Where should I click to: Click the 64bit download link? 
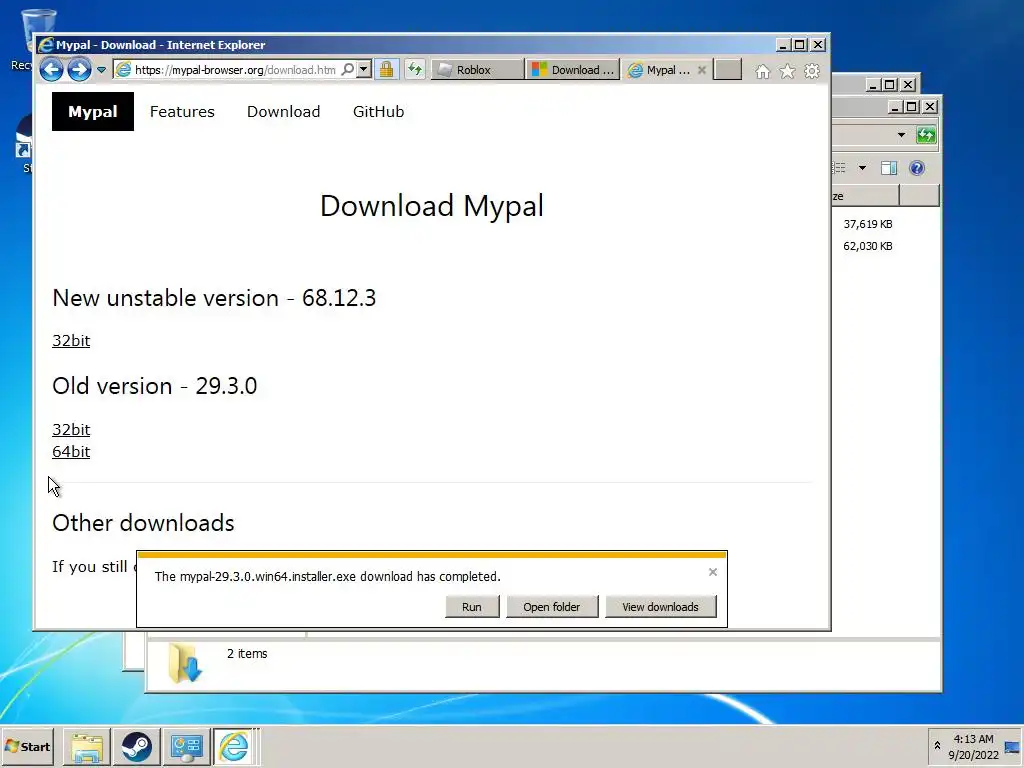[71, 452]
